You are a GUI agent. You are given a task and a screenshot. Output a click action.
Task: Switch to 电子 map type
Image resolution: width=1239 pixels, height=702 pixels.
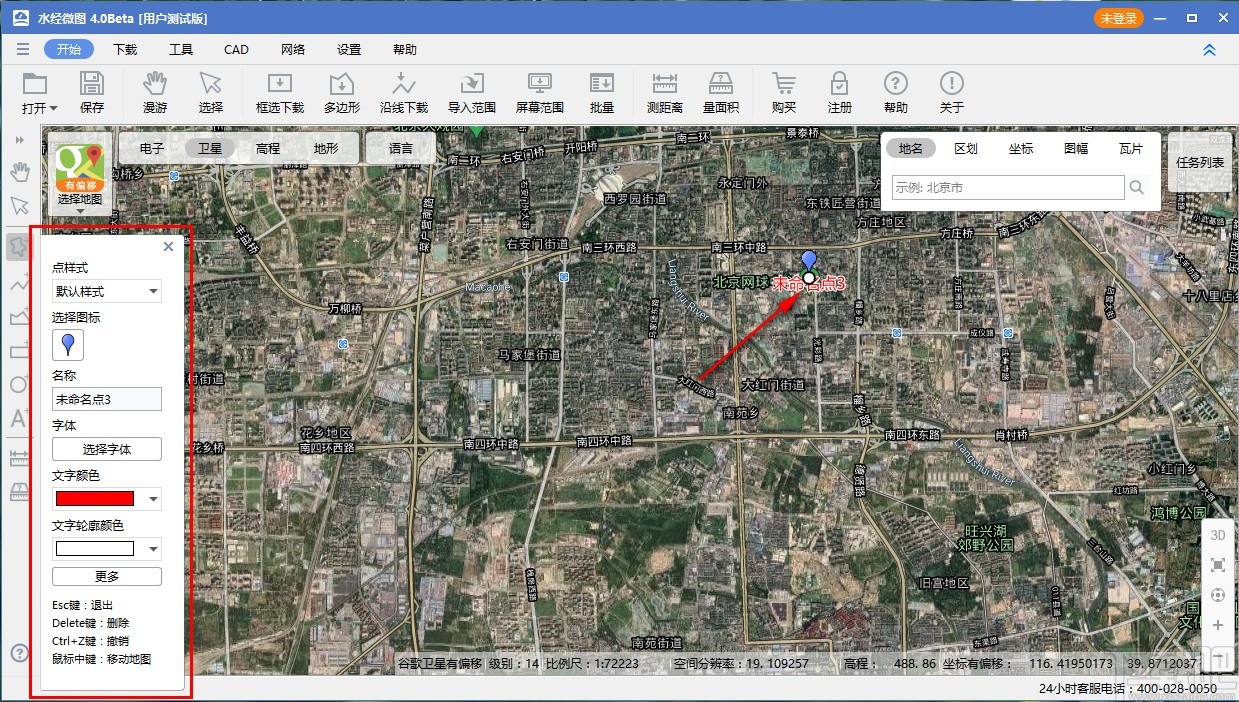[x=152, y=148]
